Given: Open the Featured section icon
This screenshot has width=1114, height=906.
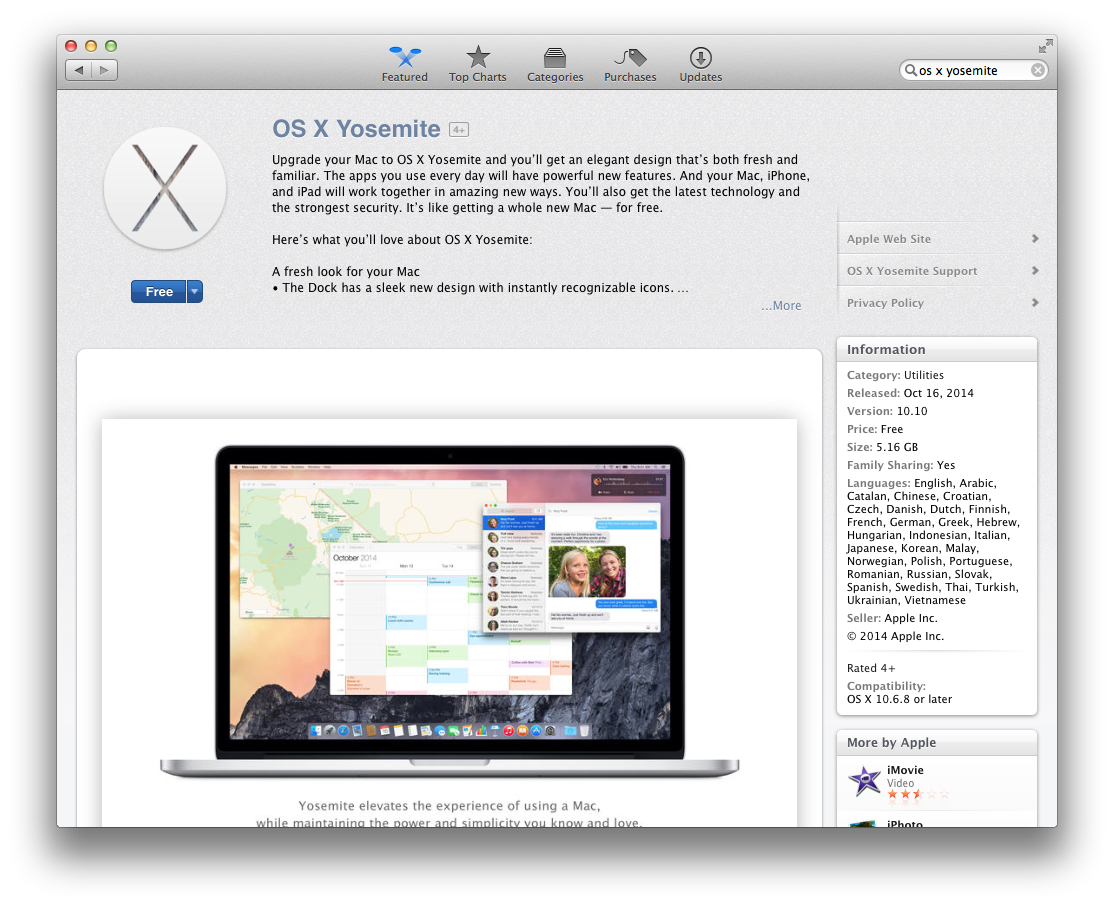Looking at the screenshot, I should (405, 57).
